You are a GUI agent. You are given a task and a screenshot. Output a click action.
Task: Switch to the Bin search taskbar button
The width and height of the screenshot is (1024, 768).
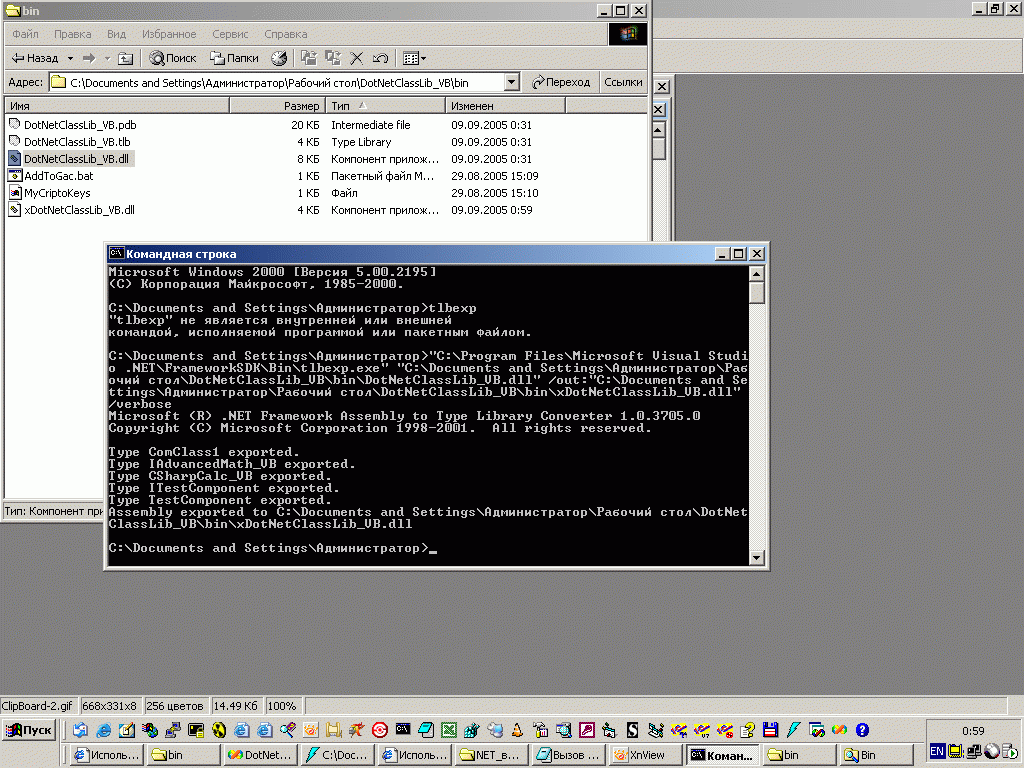pyautogui.click(x=876, y=755)
